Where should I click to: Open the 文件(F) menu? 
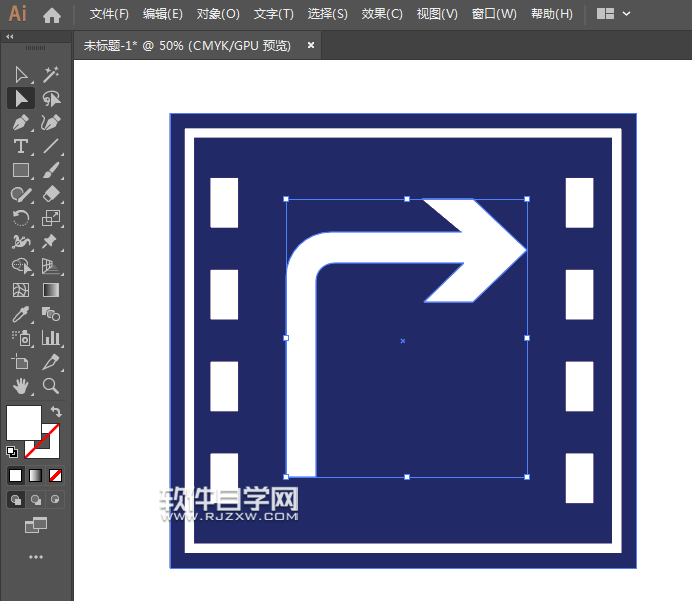pos(109,14)
